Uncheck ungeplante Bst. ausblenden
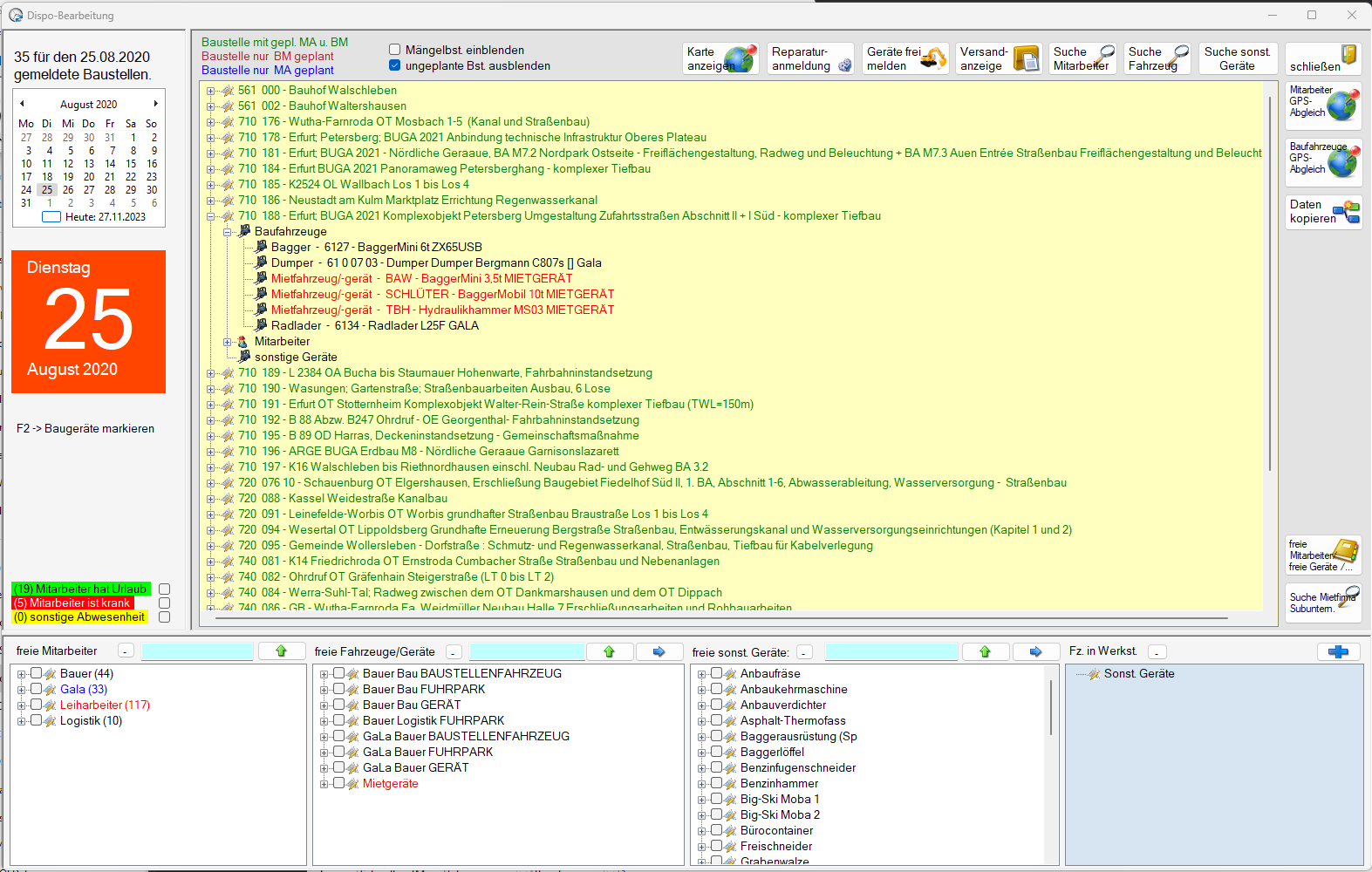The image size is (1372, 872). pyautogui.click(x=394, y=65)
